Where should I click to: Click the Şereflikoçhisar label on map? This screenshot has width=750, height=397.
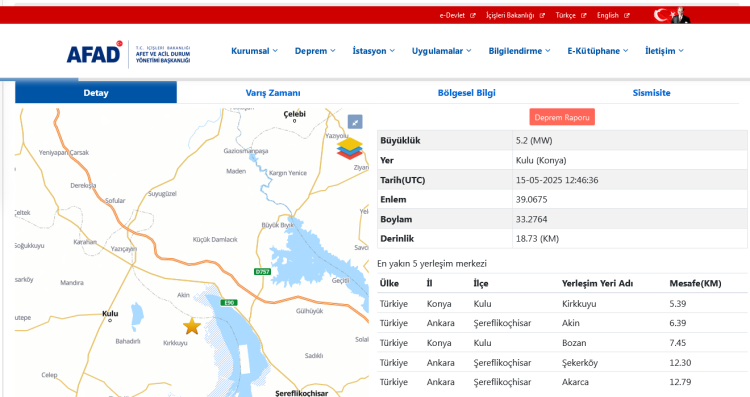tap(302, 393)
